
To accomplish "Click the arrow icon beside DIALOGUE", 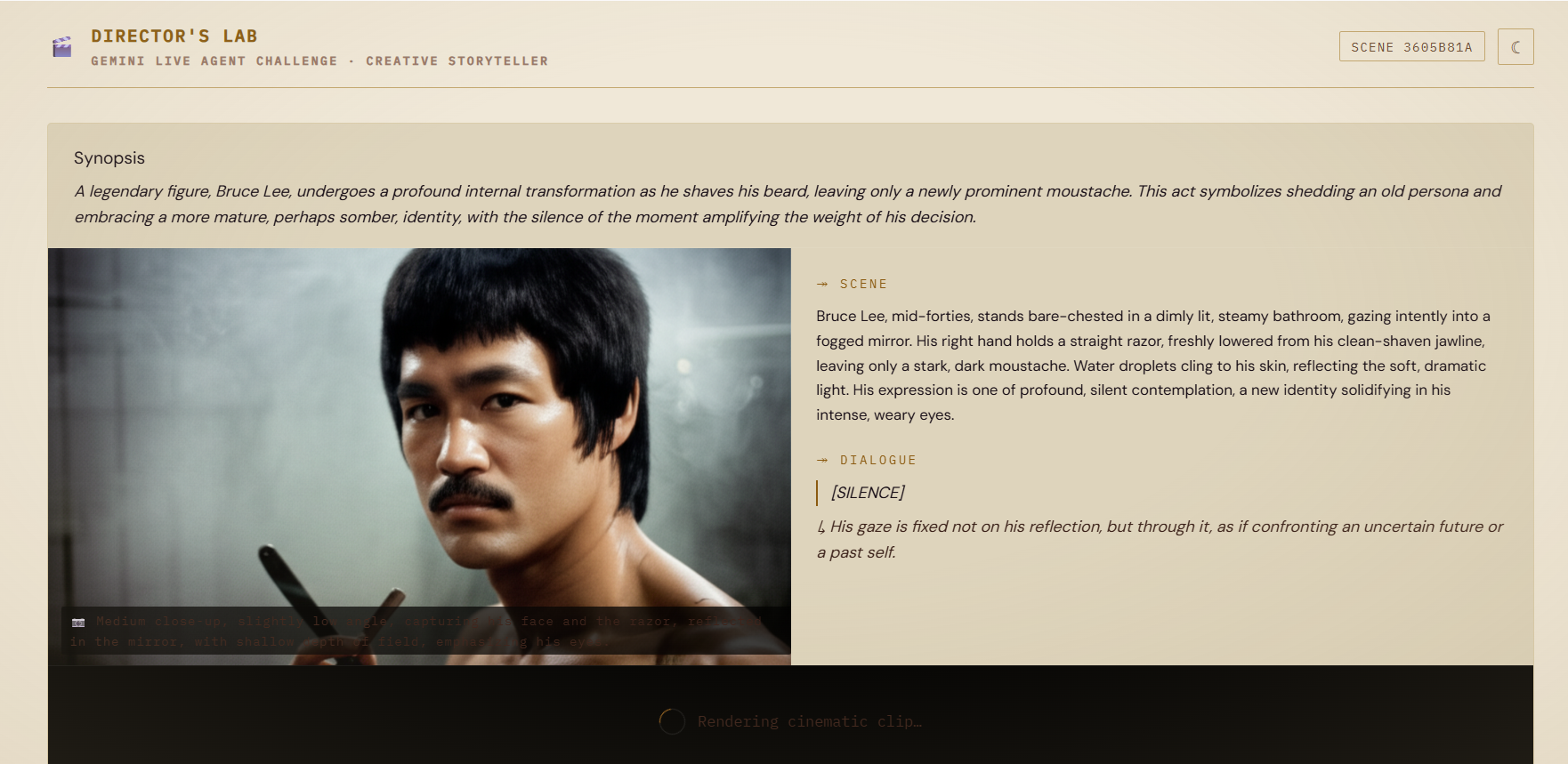I will click(822, 460).
